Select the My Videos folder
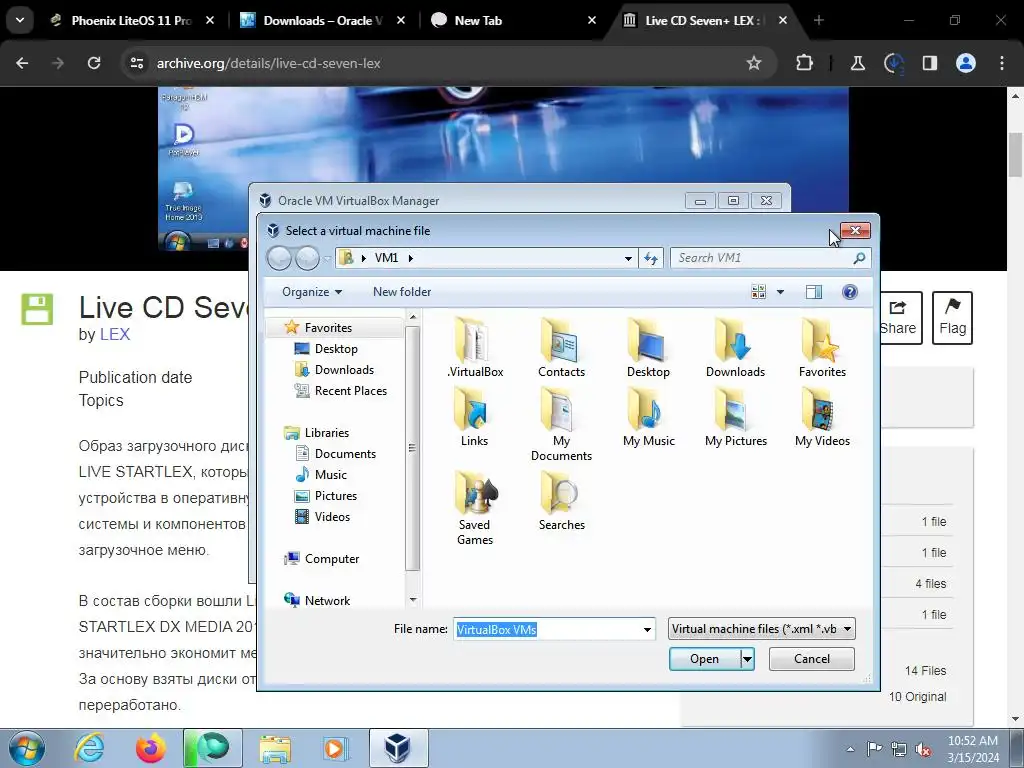 coord(822,417)
